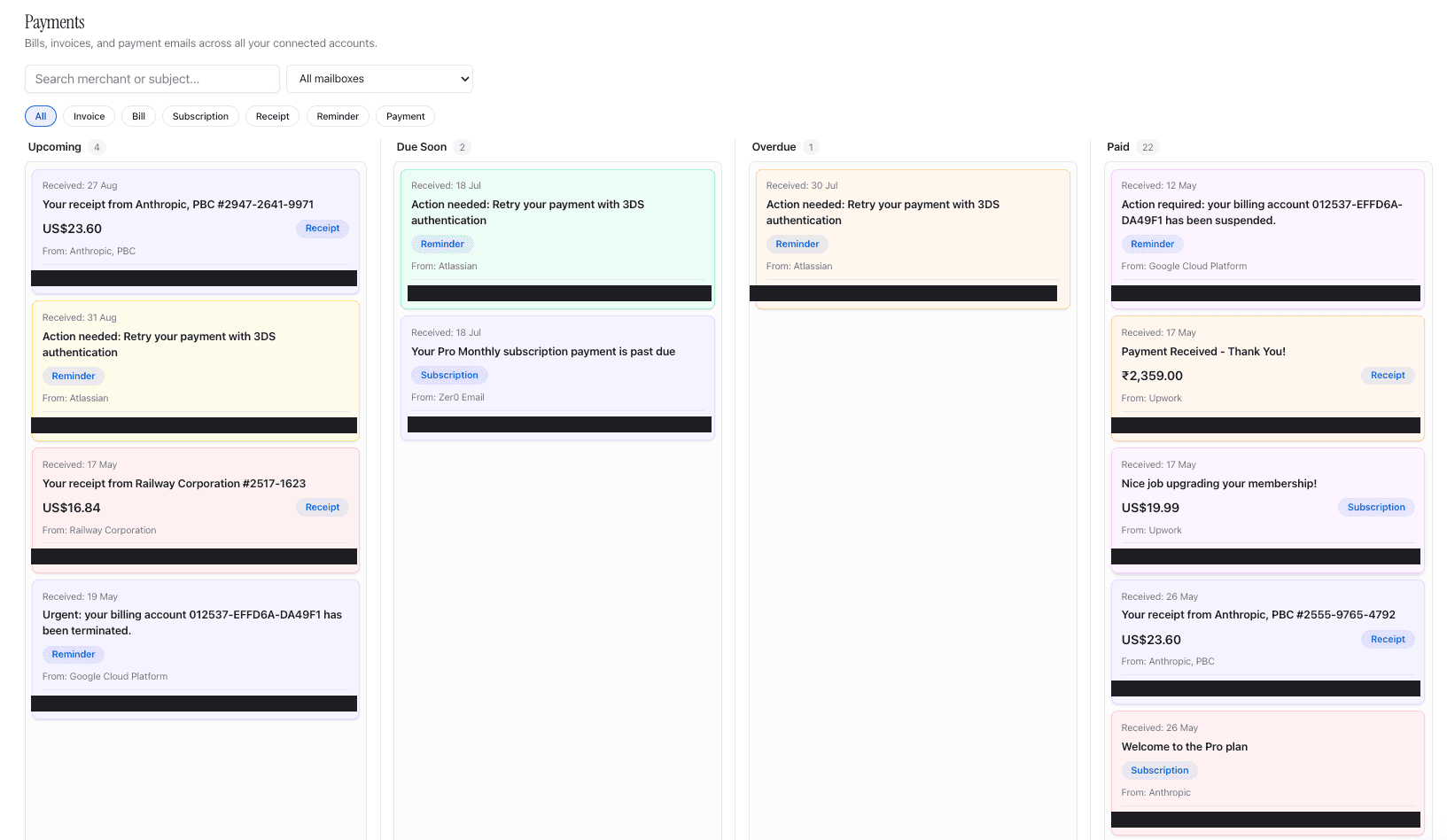Open Anthropic receipt #2555-9765-4792 card

1267,642
